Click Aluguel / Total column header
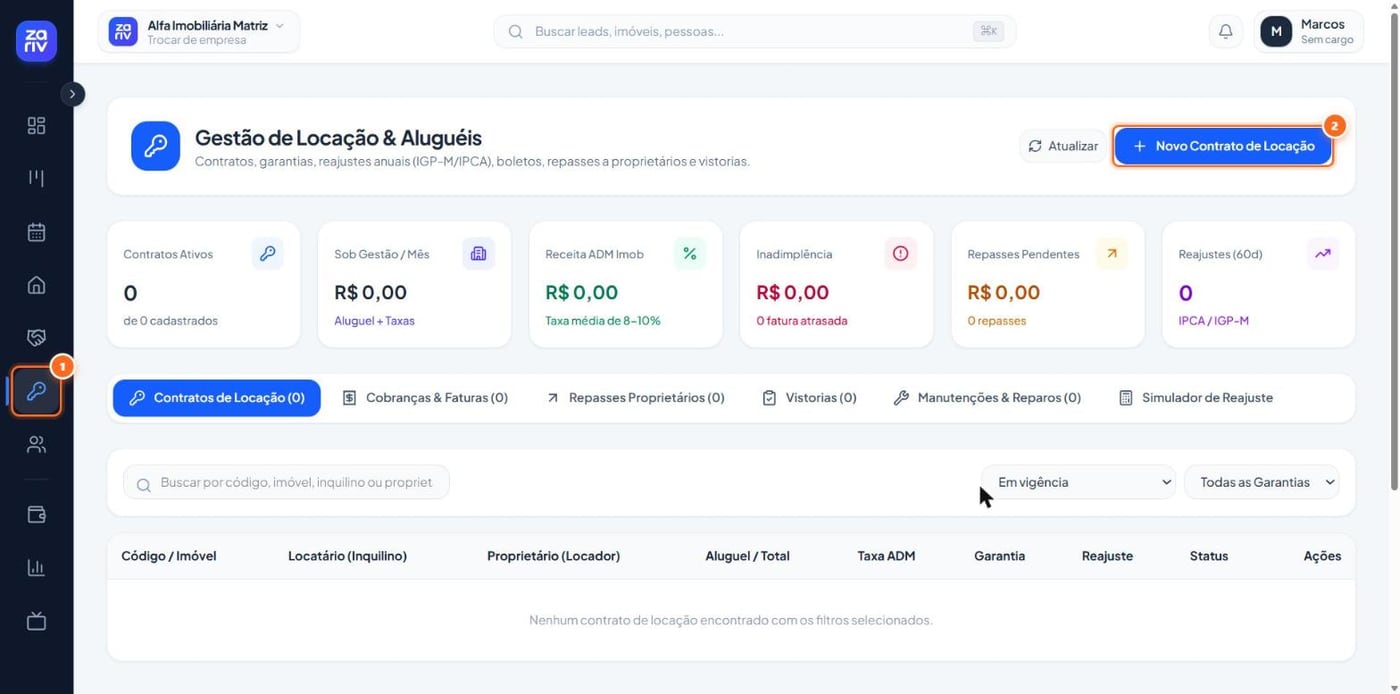Image resolution: width=1400 pixels, height=694 pixels. pyautogui.click(x=747, y=556)
